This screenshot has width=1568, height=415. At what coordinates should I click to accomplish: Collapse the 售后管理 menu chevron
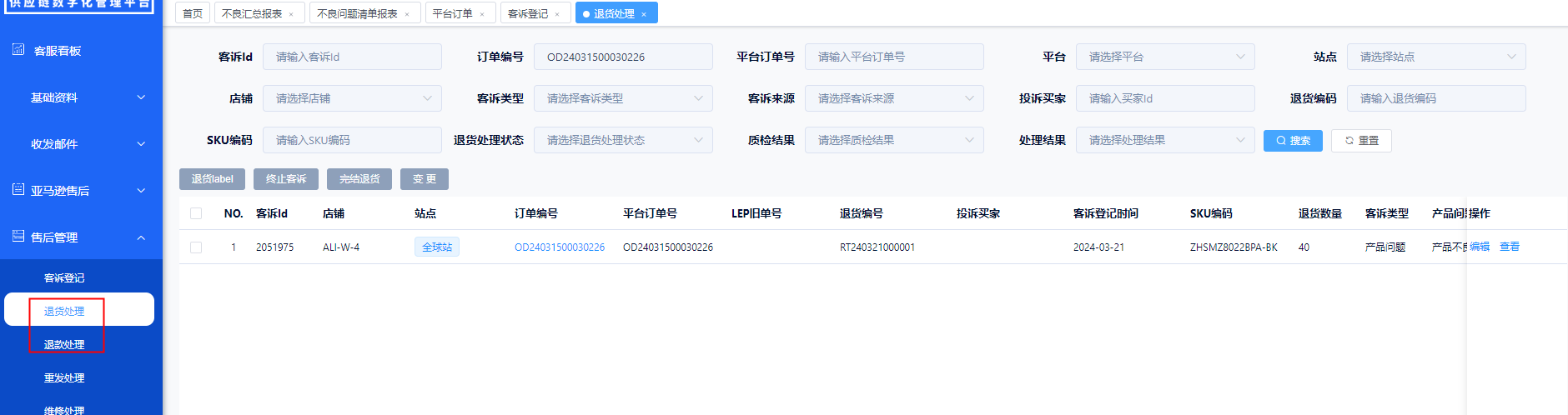click(141, 237)
